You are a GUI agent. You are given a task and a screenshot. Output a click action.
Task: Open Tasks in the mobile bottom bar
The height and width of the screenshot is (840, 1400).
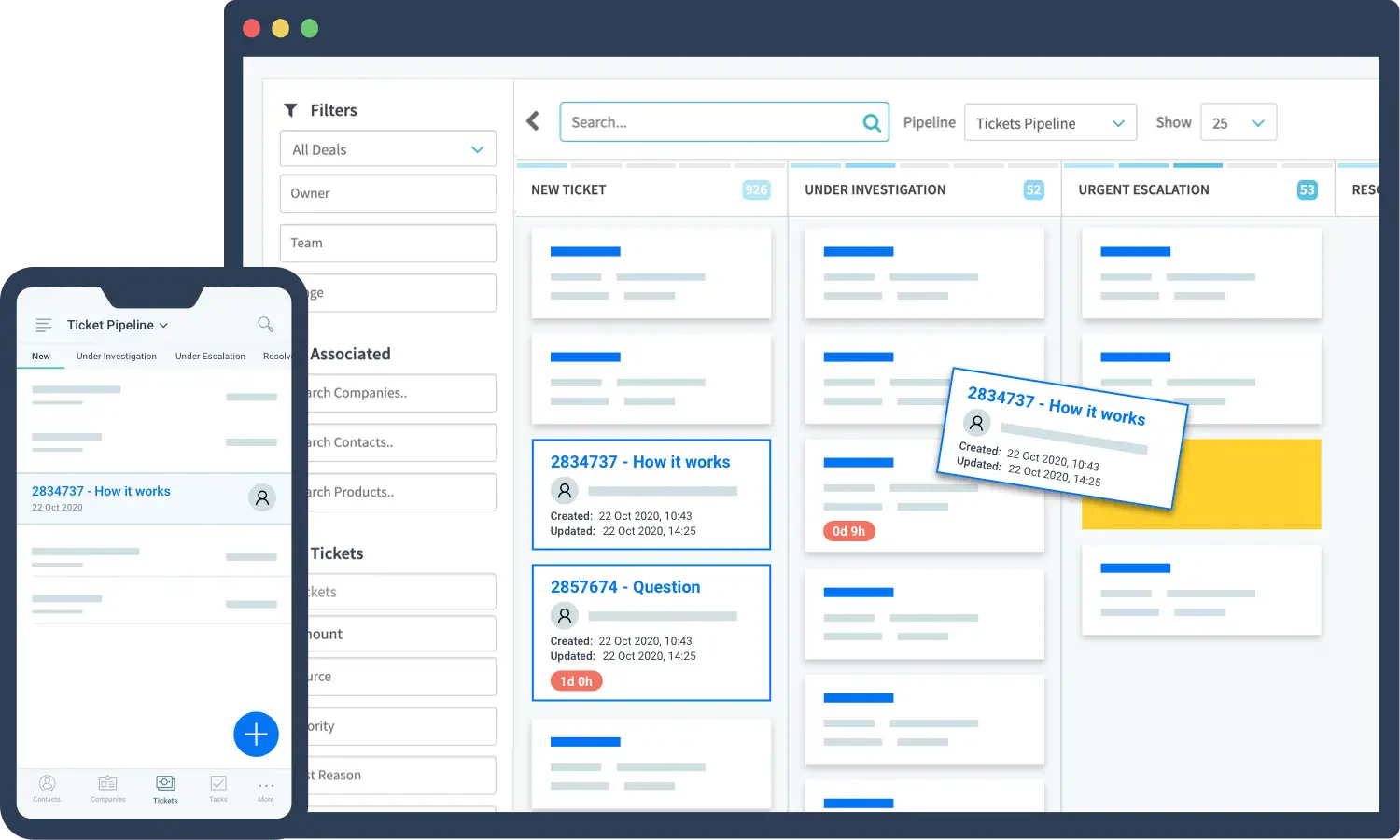(x=218, y=788)
